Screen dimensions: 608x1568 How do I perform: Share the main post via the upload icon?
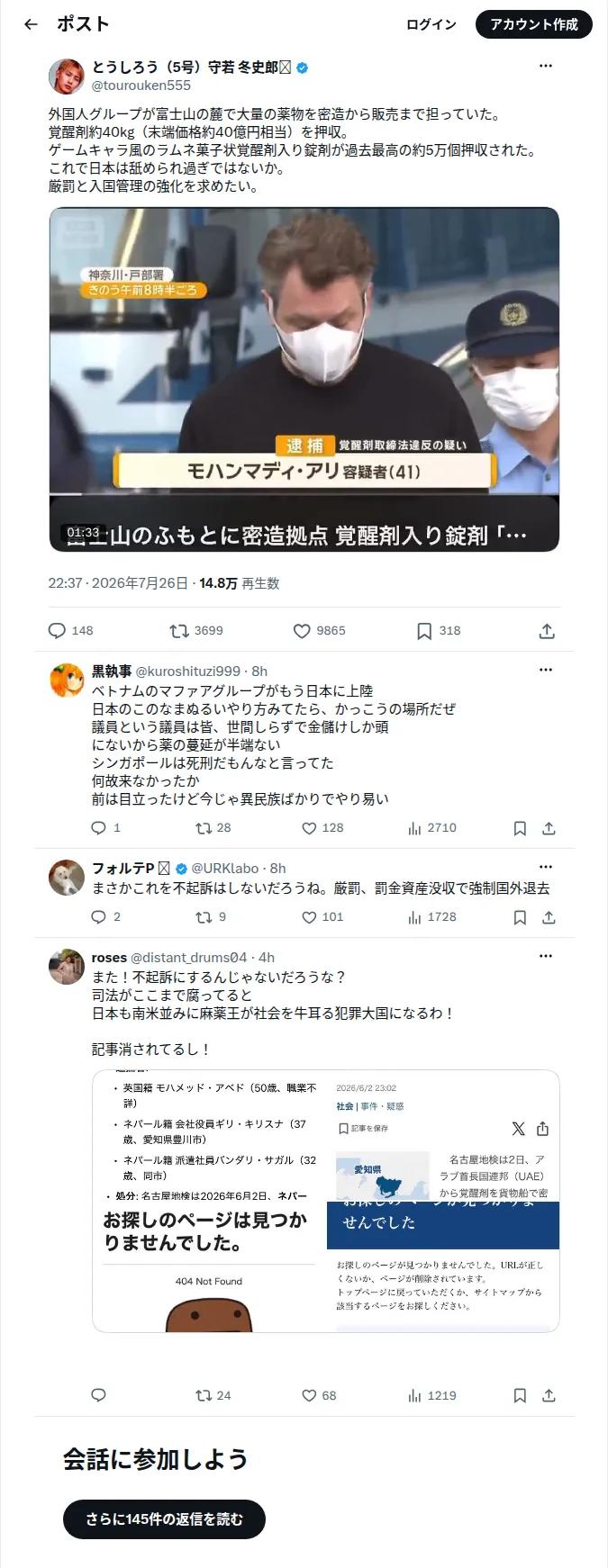tap(547, 631)
